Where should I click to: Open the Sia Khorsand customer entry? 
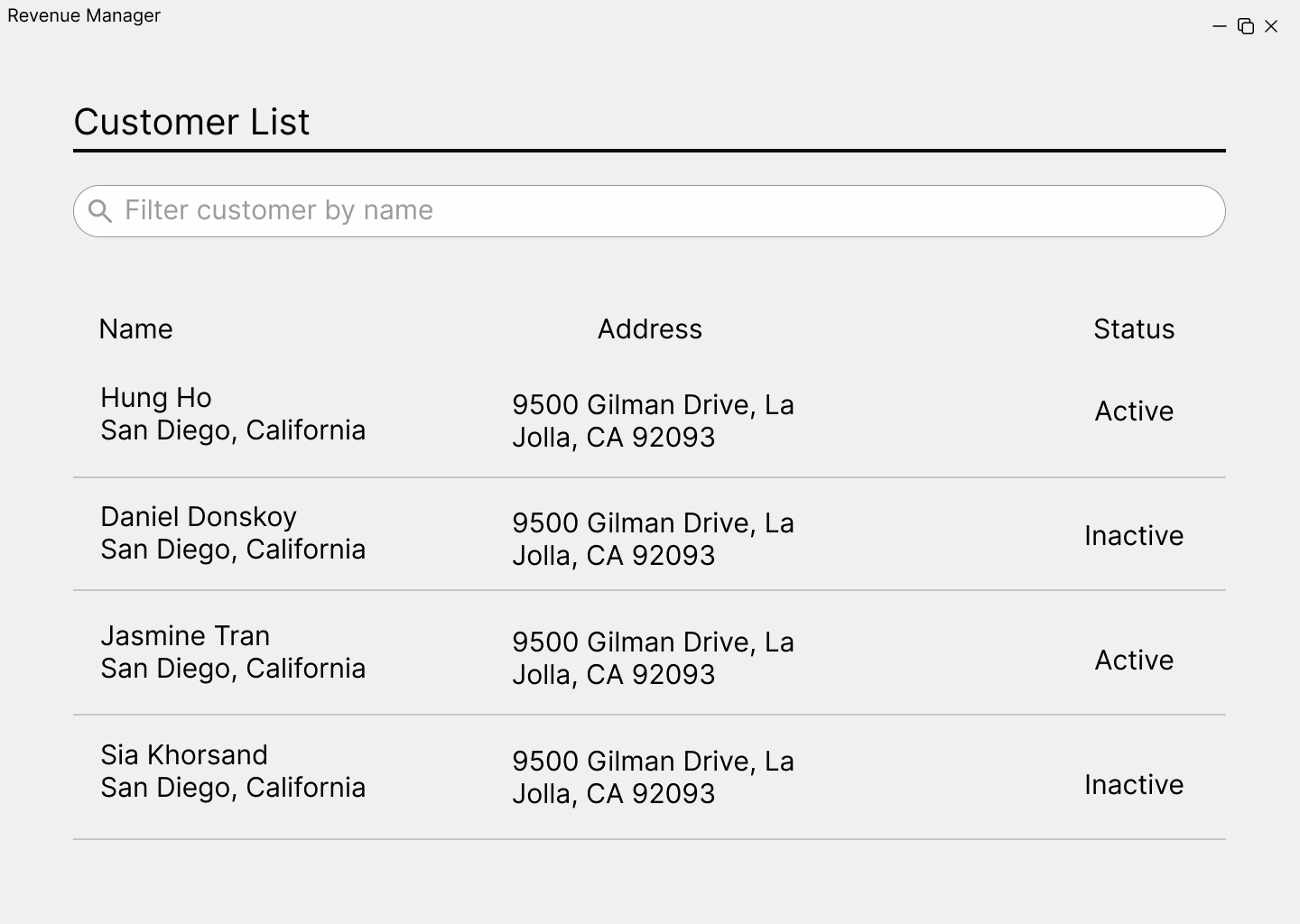184,755
